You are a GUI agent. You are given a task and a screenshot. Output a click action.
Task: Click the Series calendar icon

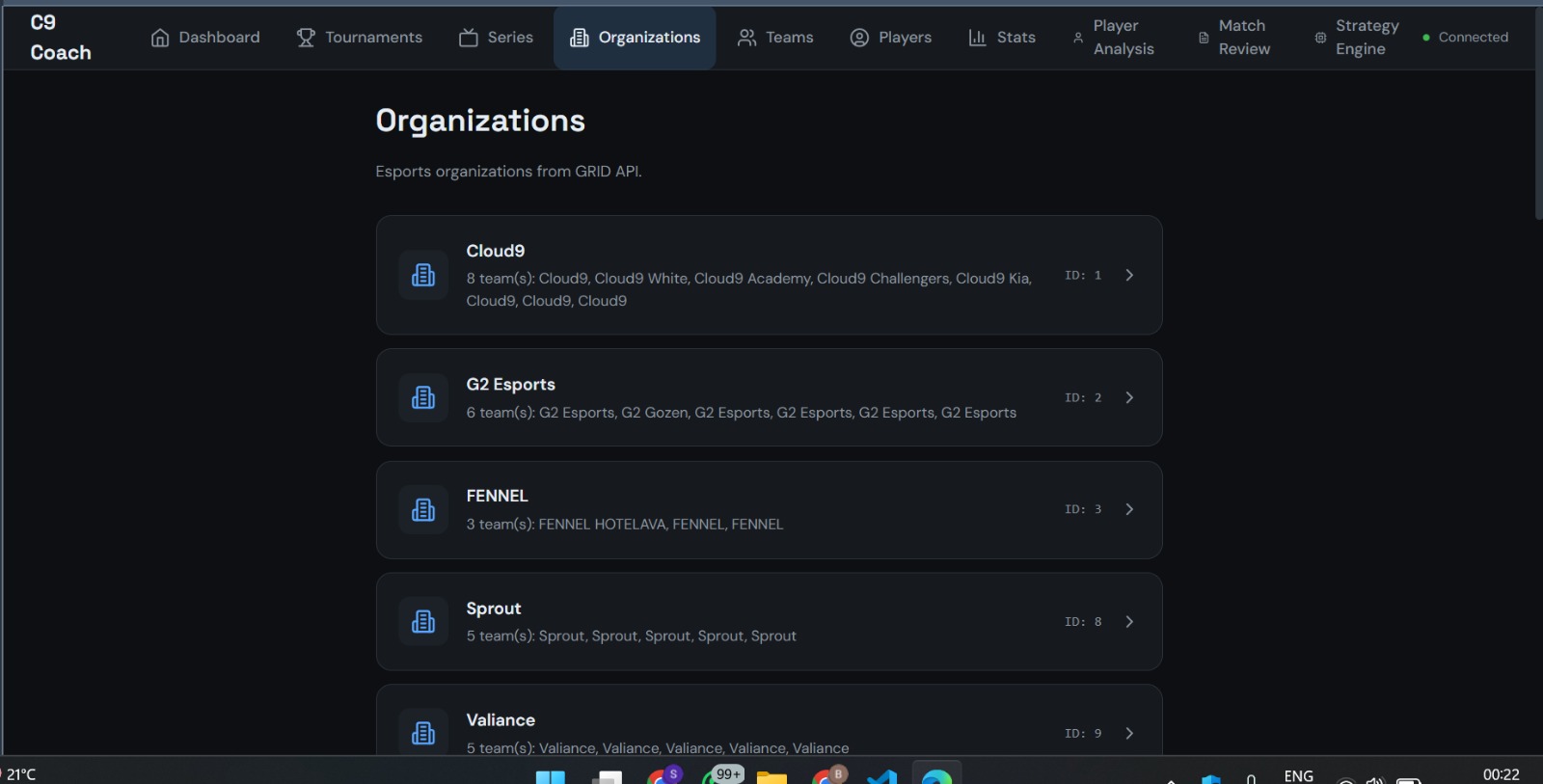469,38
